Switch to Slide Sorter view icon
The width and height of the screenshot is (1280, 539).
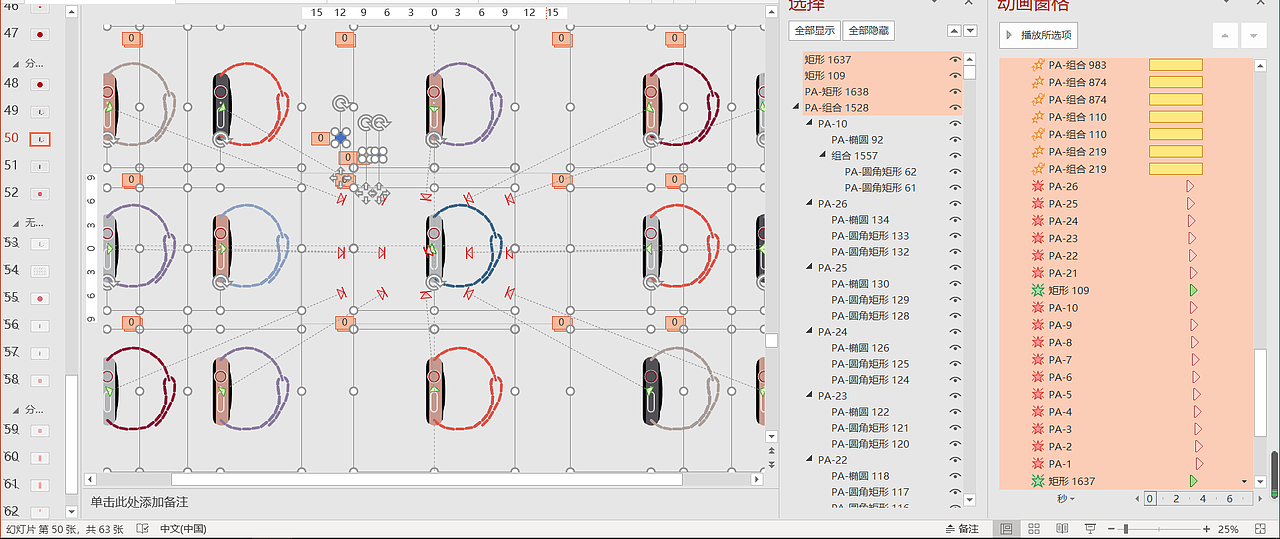point(1035,529)
